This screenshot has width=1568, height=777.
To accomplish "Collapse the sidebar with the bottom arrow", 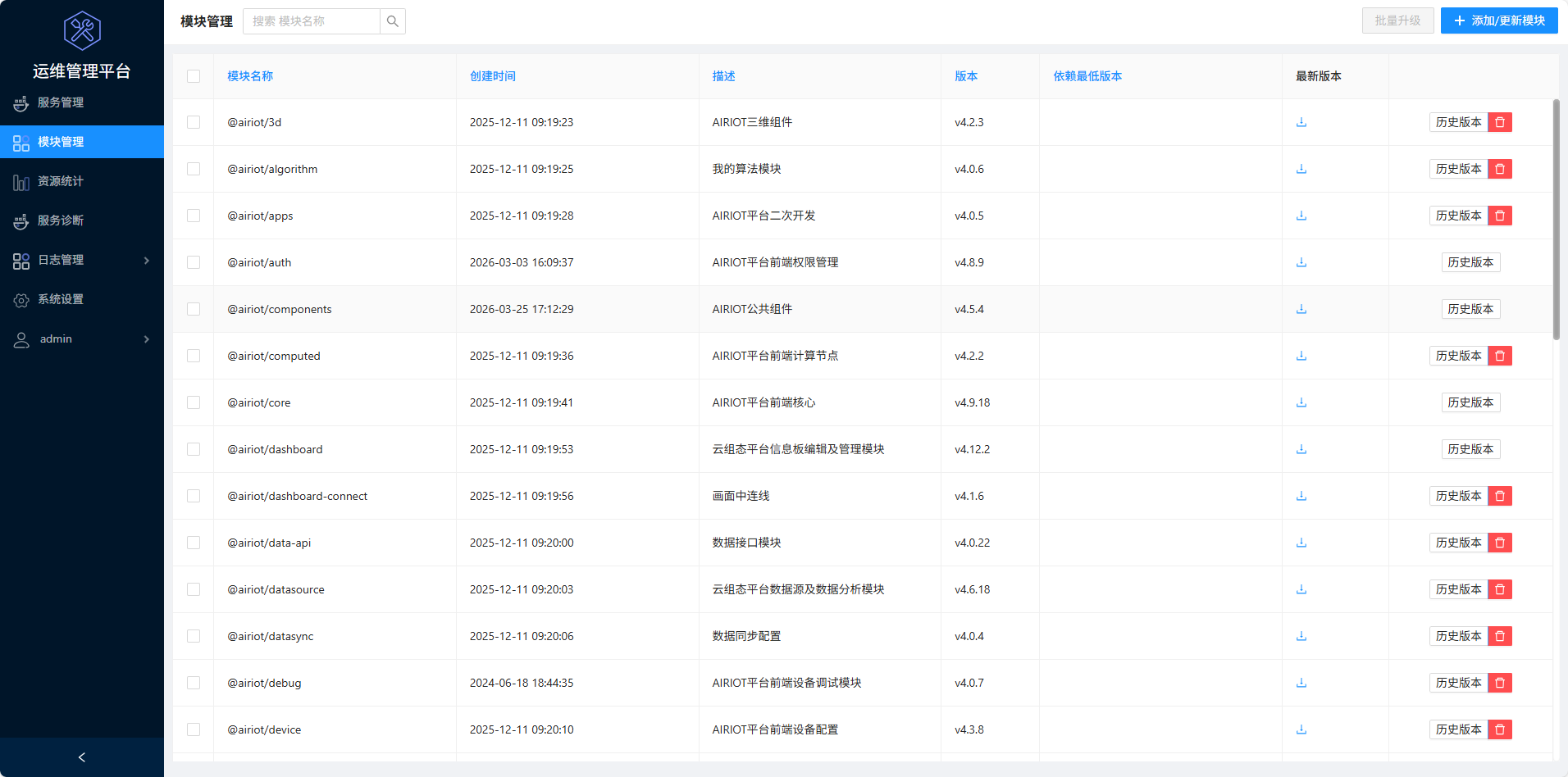I will [x=81, y=757].
